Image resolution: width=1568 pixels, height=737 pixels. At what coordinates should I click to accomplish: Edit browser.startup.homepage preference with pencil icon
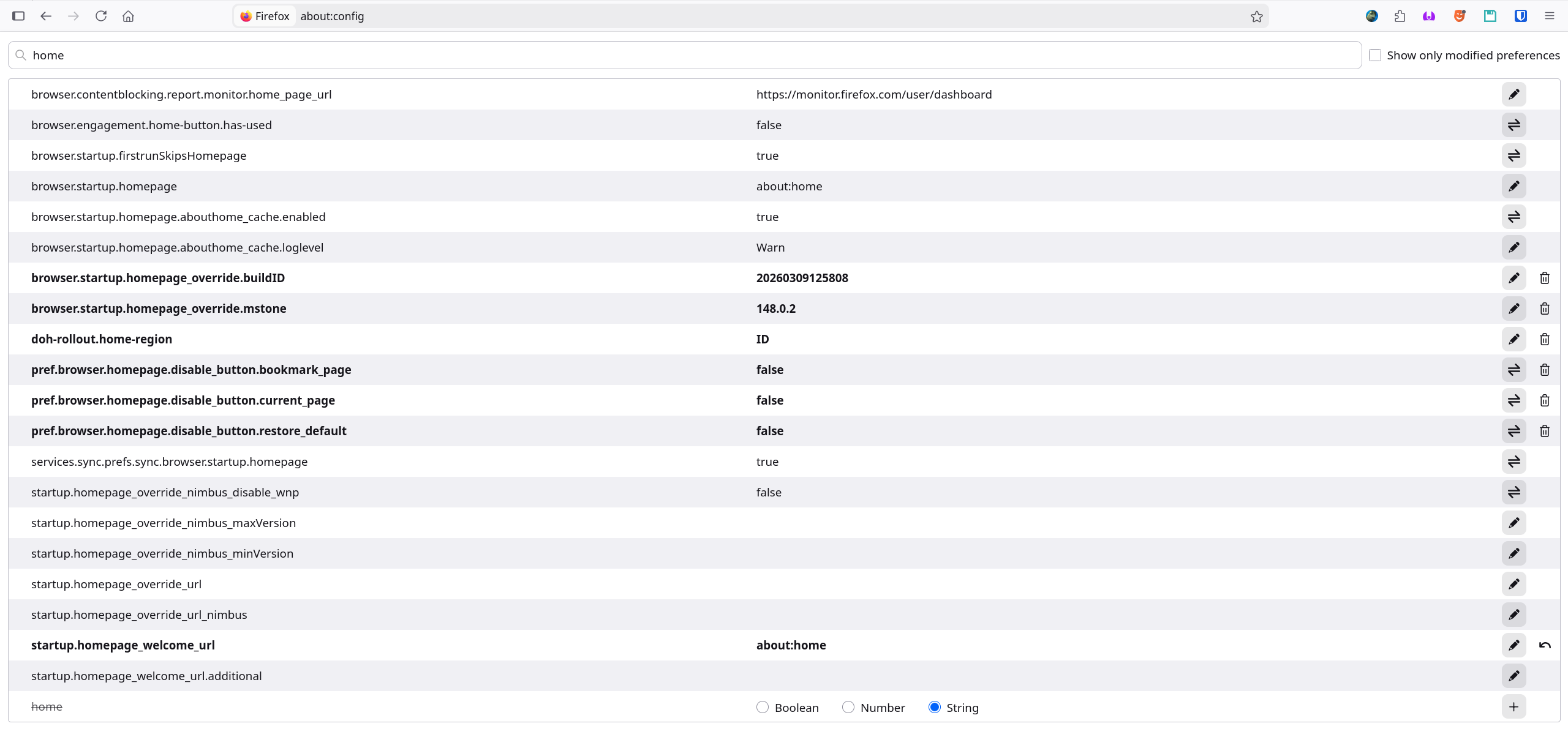point(1513,186)
